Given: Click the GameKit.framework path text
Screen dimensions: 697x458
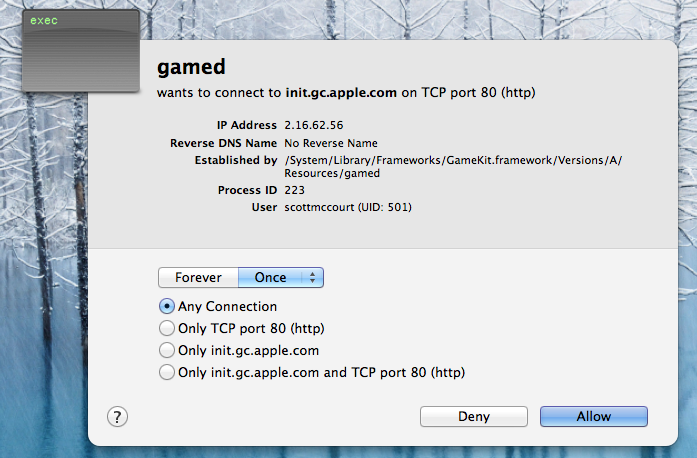Looking at the screenshot, I should click(x=453, y=166).
